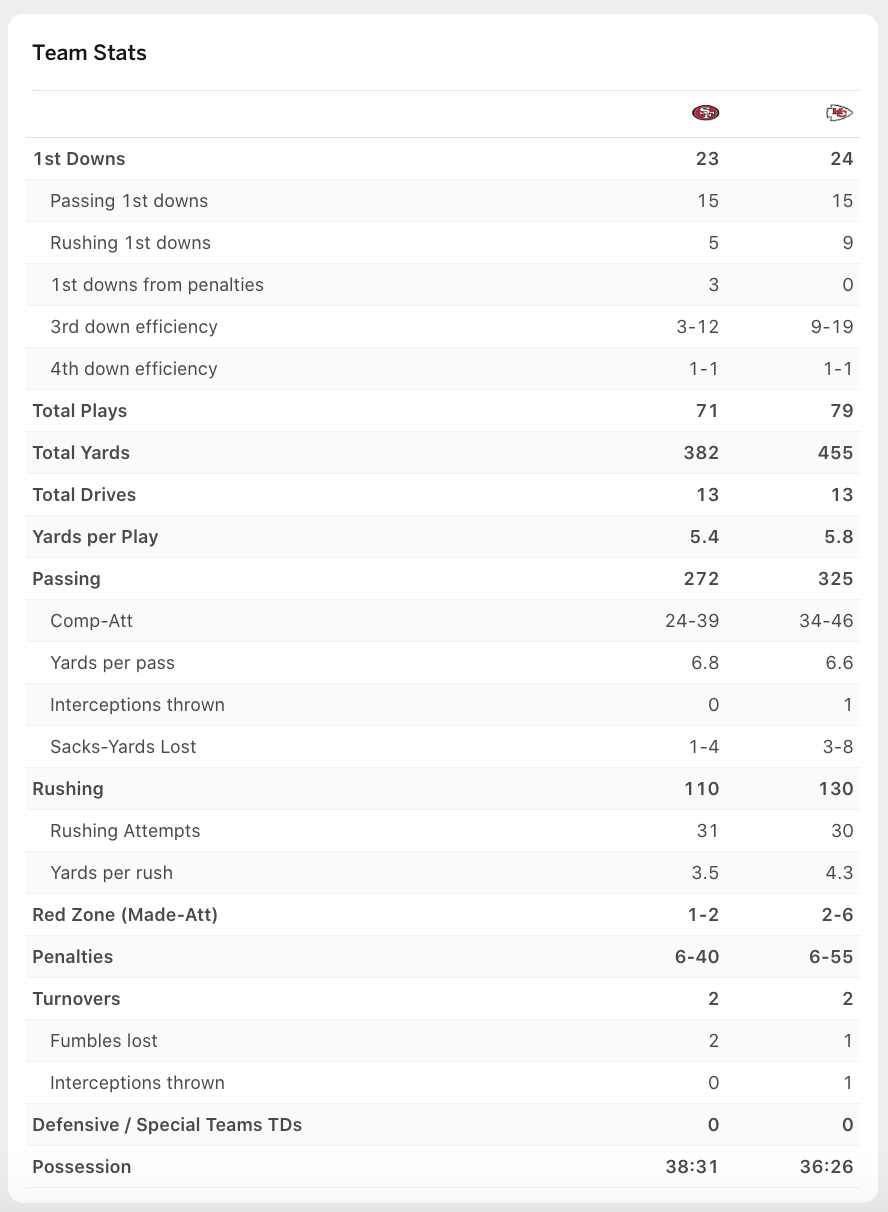Click Defensive / Special Teams TDs label
The width and height of the screenshot is (888, 1212).
pos(167,1125)
